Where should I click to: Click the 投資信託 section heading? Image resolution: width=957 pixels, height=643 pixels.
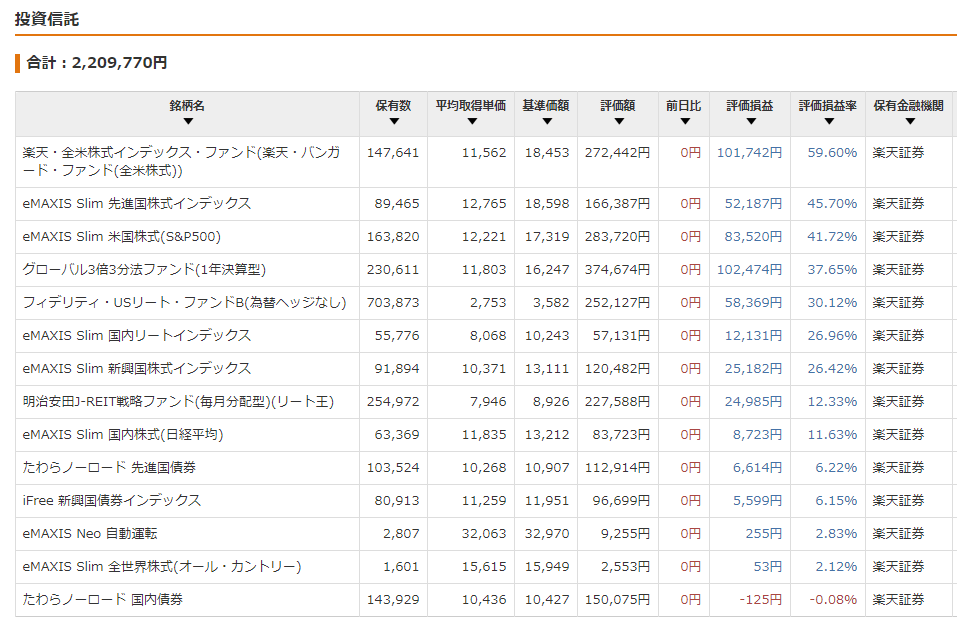[x=47, y=19]
